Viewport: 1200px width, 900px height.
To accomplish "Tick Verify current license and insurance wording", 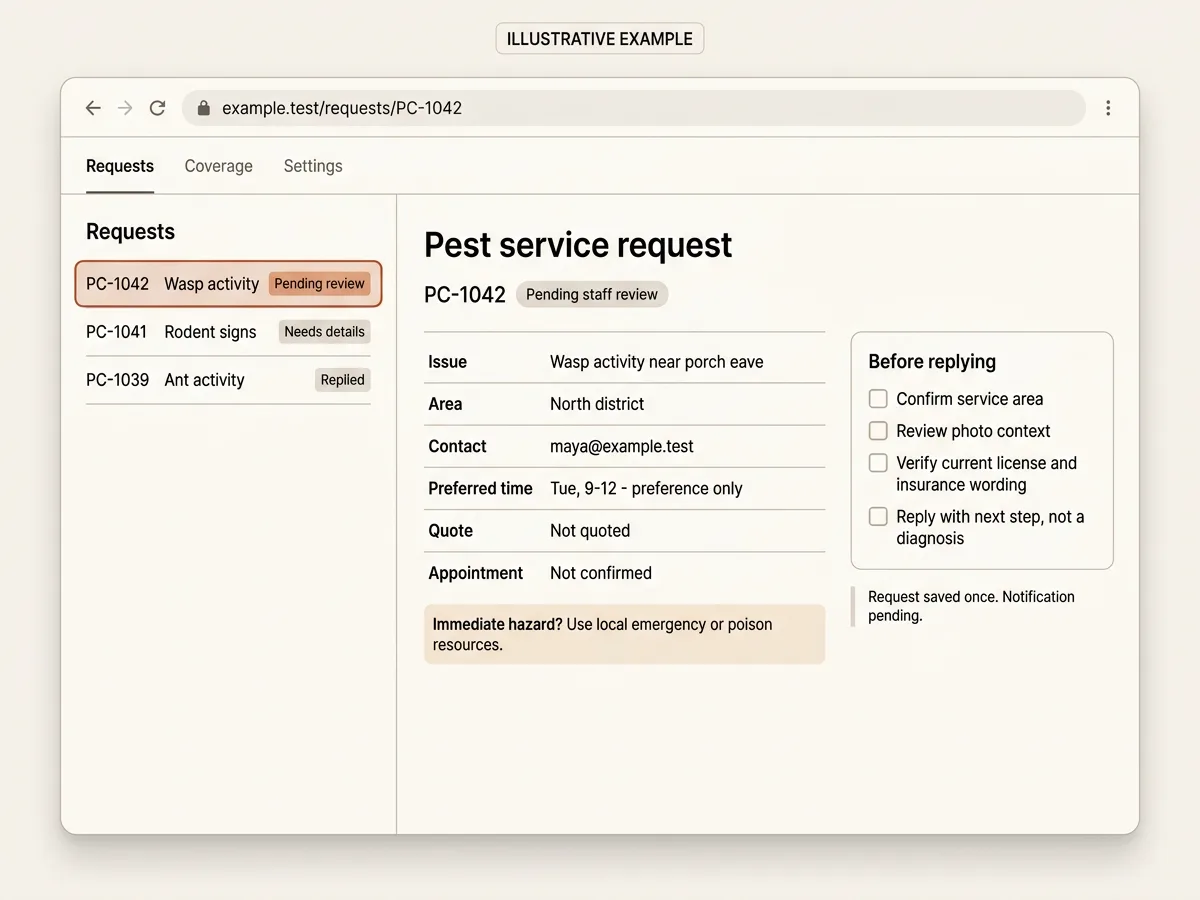I will coord(878,463).
